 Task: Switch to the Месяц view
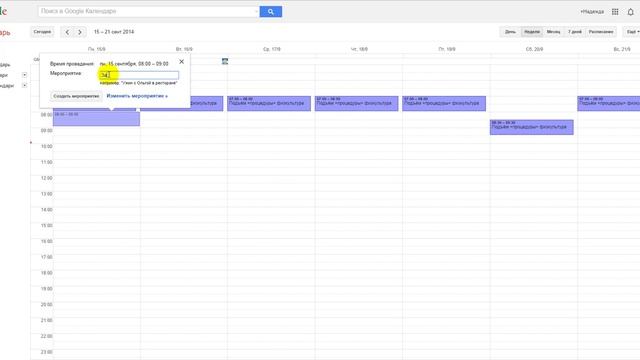[x=553, y=32]
